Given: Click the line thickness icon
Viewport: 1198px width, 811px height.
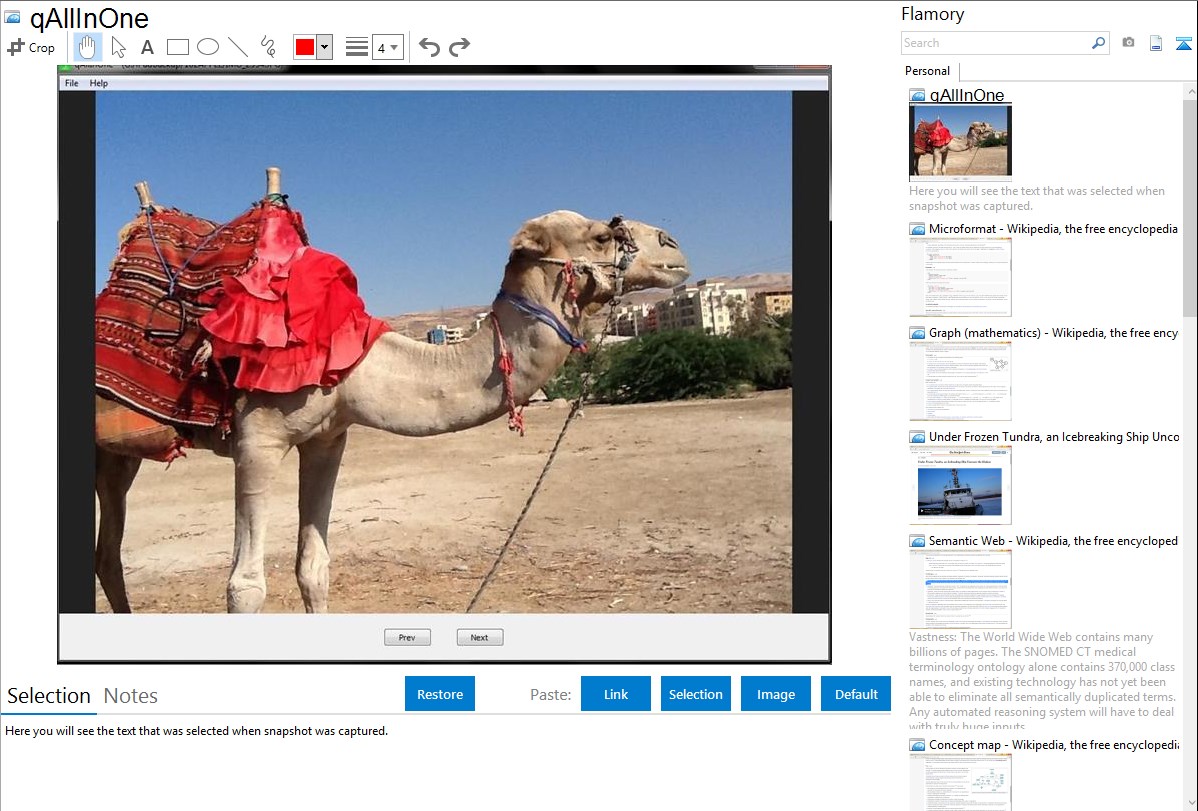Looking at the screenshot, I should [x=357, y=47].
